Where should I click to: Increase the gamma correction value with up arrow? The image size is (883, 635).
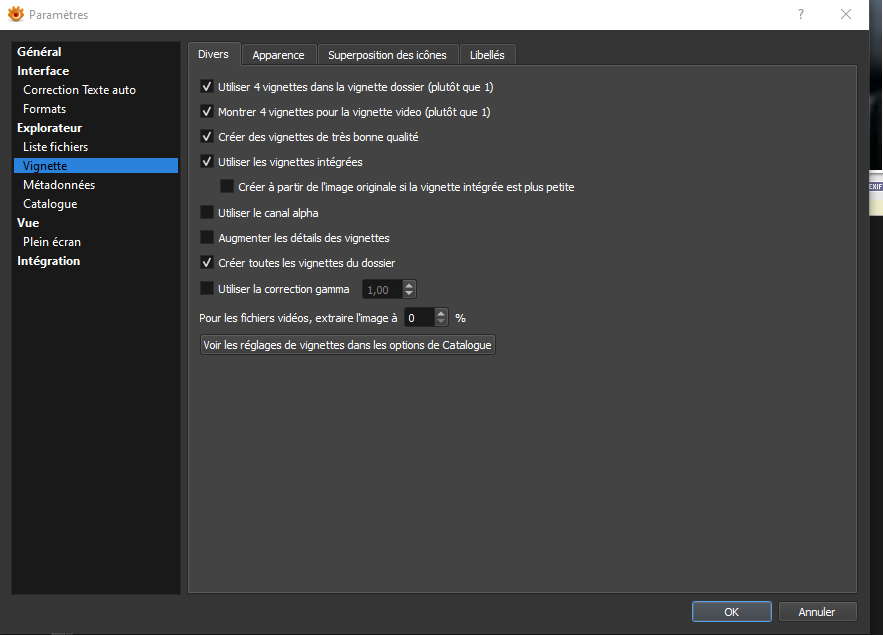[409, 285]
